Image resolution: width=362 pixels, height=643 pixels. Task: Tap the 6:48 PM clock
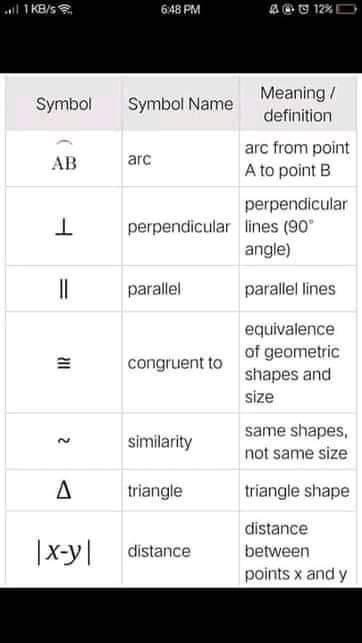[x=180, y=9]
